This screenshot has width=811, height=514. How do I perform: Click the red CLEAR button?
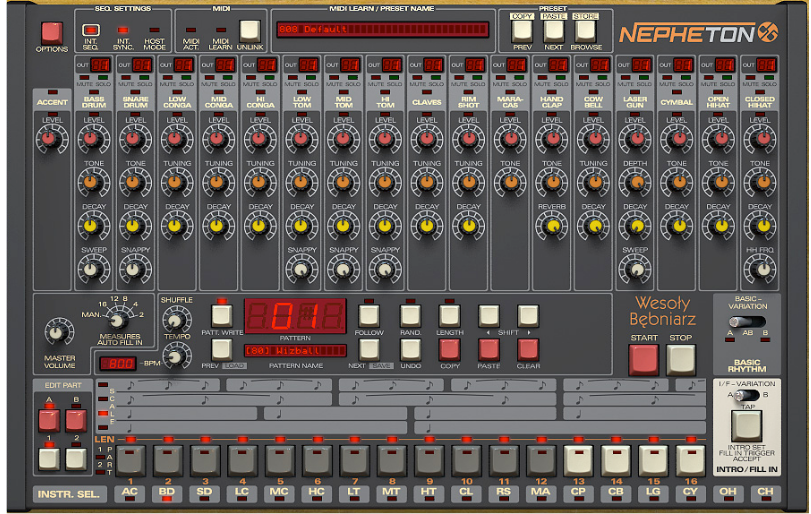(x=528, y=350)
